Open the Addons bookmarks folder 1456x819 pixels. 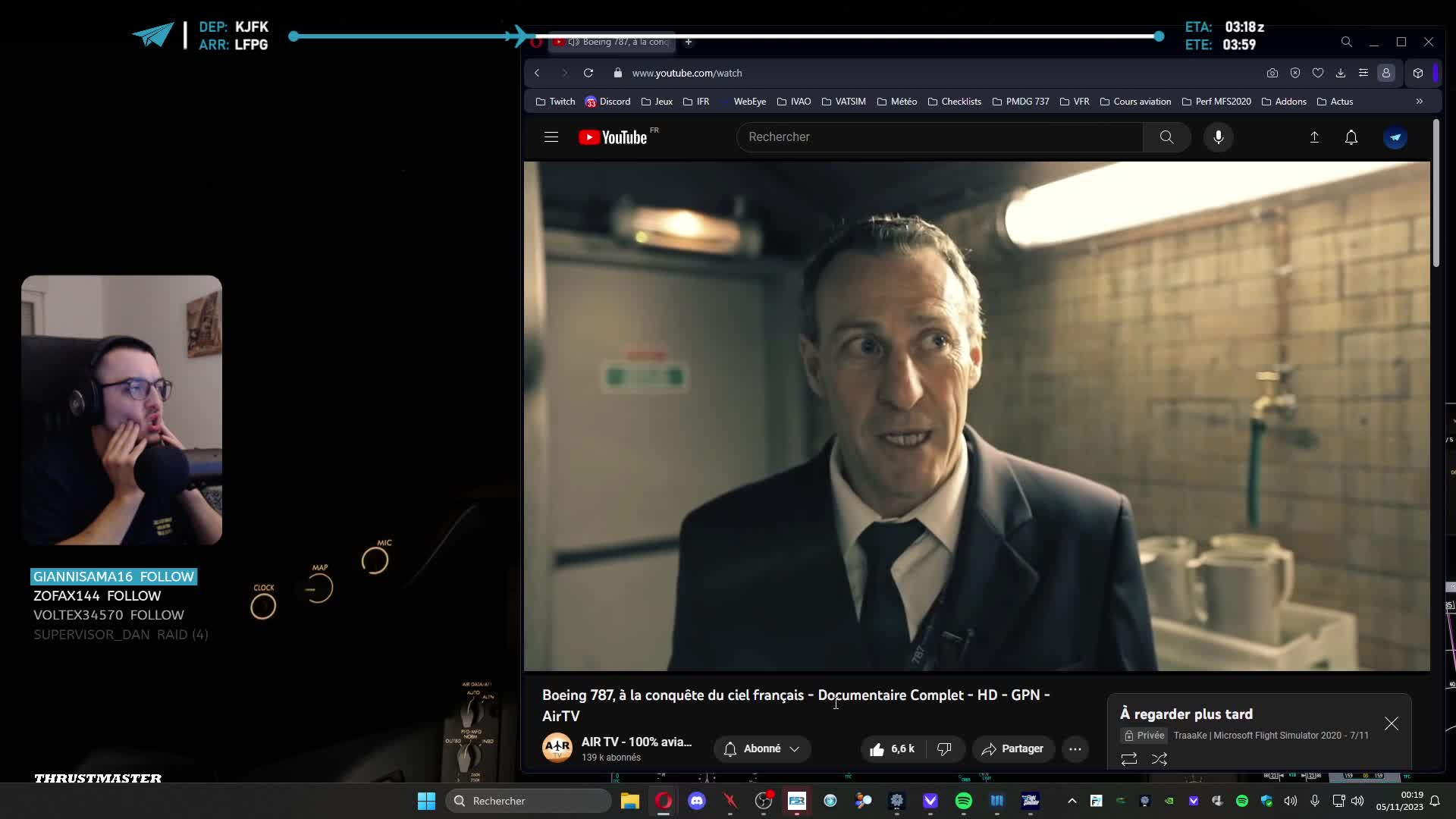[x=1284, y=102]
